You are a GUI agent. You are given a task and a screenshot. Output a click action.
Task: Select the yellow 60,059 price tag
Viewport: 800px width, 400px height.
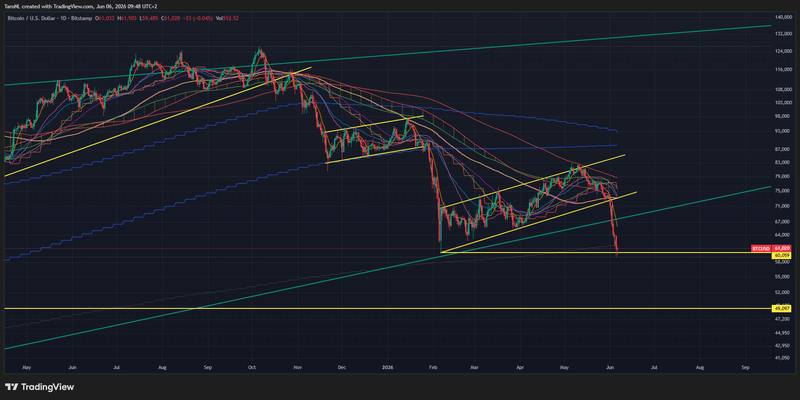[781, 254]
